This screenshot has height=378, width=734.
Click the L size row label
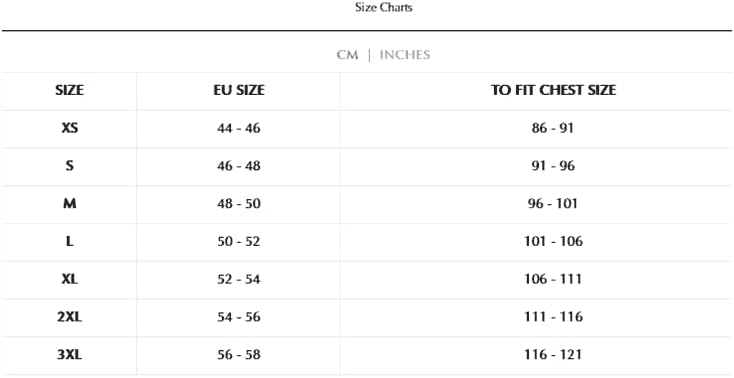(69, 242)
